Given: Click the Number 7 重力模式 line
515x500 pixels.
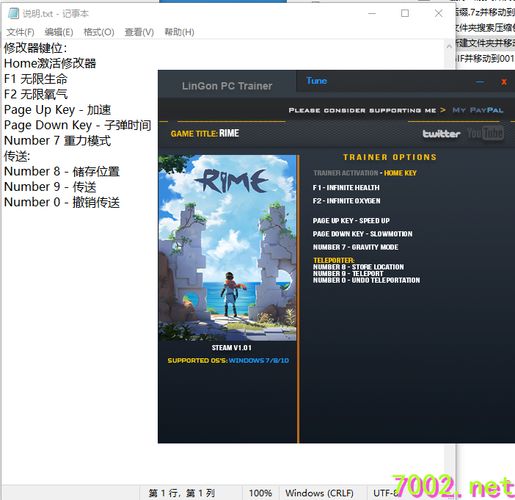Looking at the screenshot, I should pos(57,140).
